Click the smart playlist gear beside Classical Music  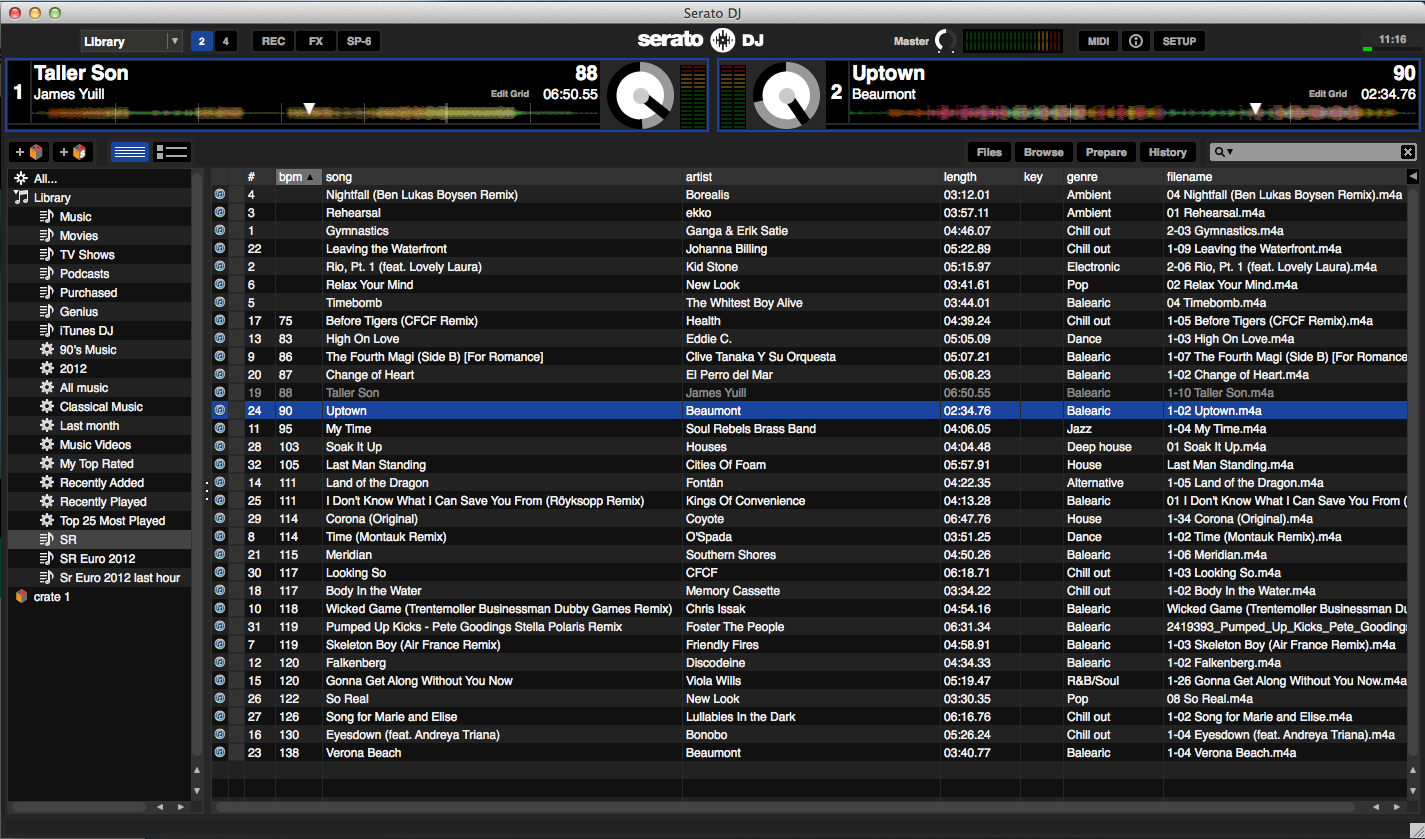click(46, 407)
